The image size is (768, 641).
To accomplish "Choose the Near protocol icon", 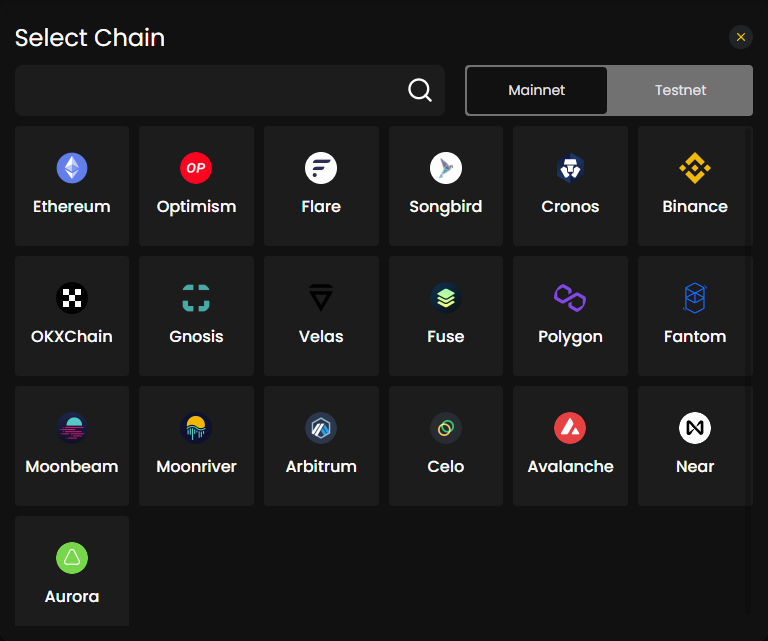I will tap(695, 428).
